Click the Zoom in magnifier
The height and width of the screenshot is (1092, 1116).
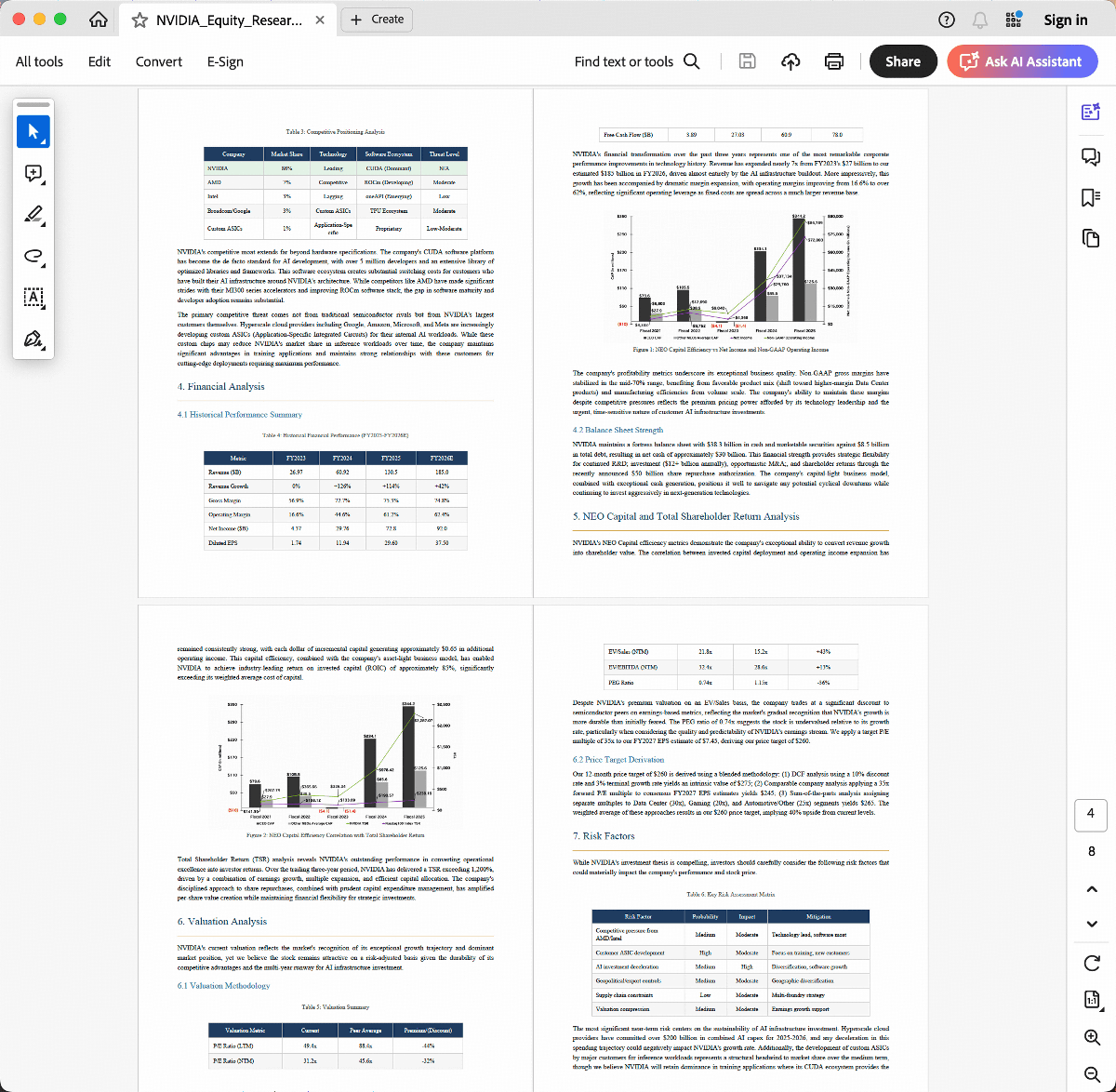1092,1037
